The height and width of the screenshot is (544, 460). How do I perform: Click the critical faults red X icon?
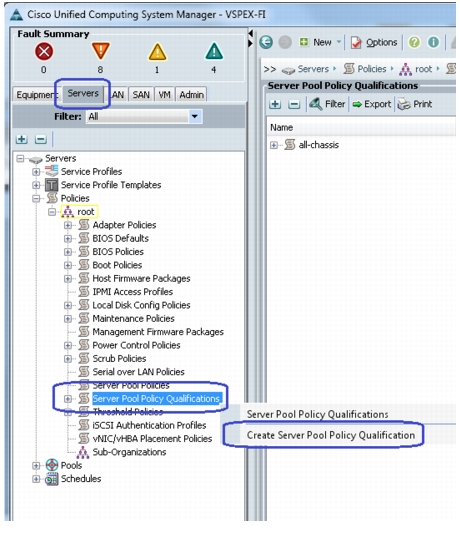[x=44, y=52]
